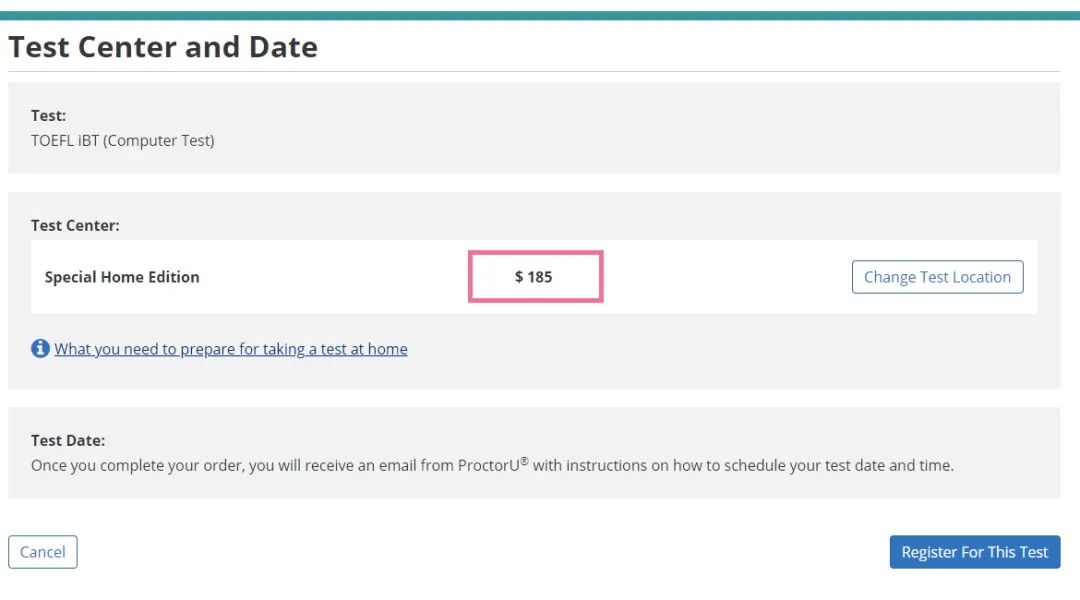Screen dimensions: 1080x600
Task: Click the ProctorU email instructions sentence
Action: click(x=492, y=465)
